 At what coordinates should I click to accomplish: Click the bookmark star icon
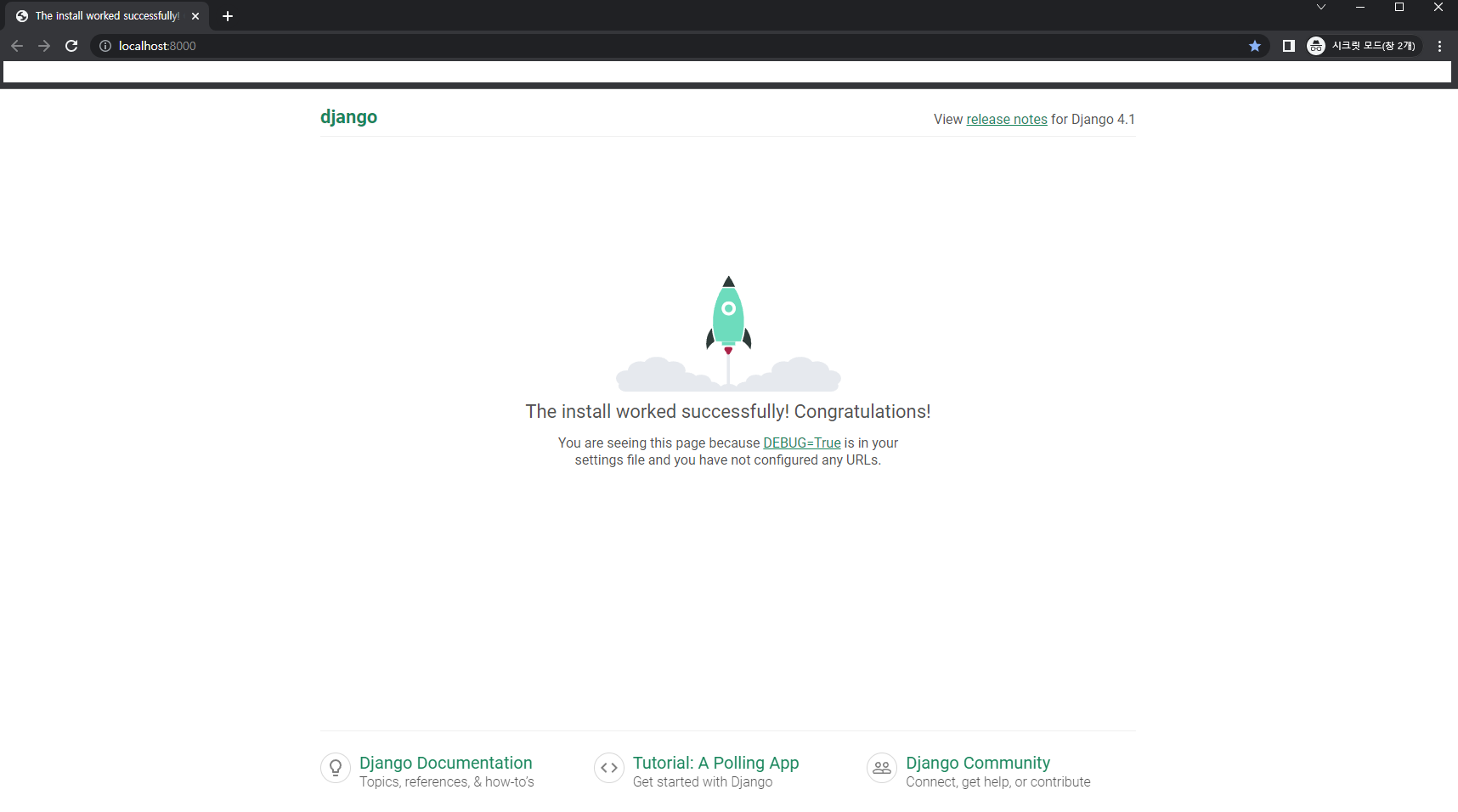(1255, 46)
